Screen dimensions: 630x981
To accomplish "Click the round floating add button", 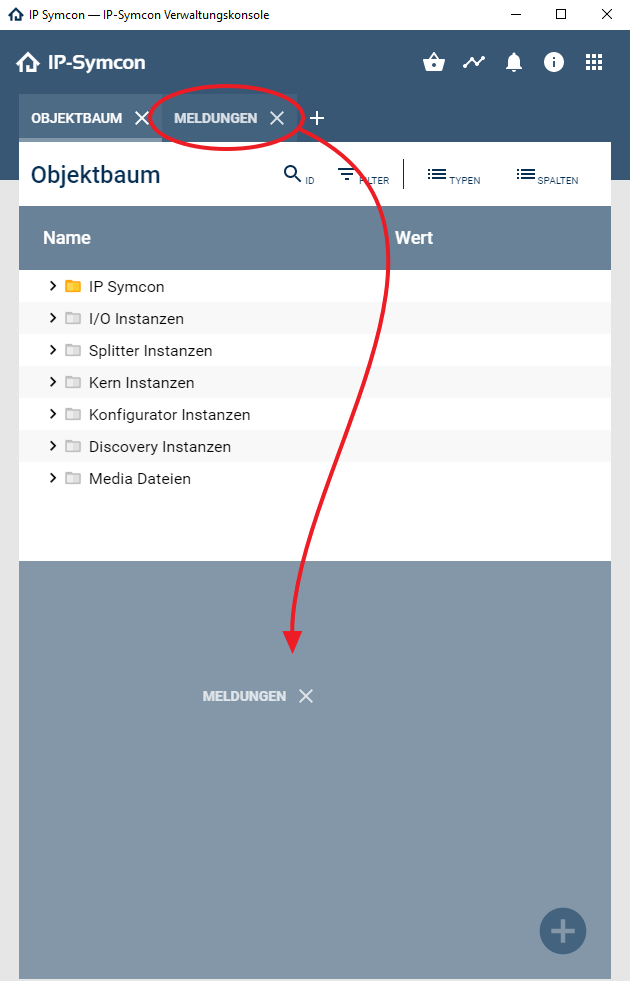I will click(563, 931).
